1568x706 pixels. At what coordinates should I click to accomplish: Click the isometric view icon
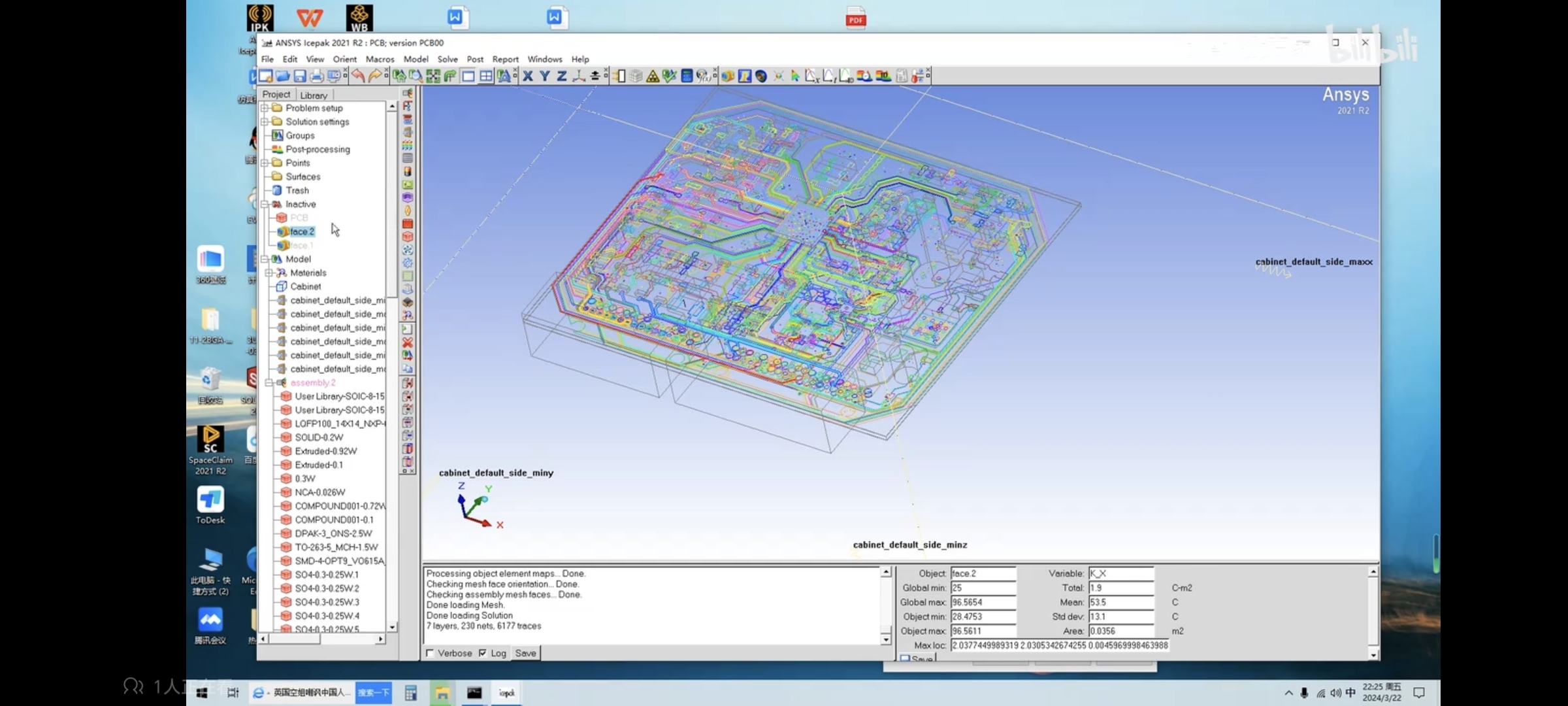[x=579, y=76]
